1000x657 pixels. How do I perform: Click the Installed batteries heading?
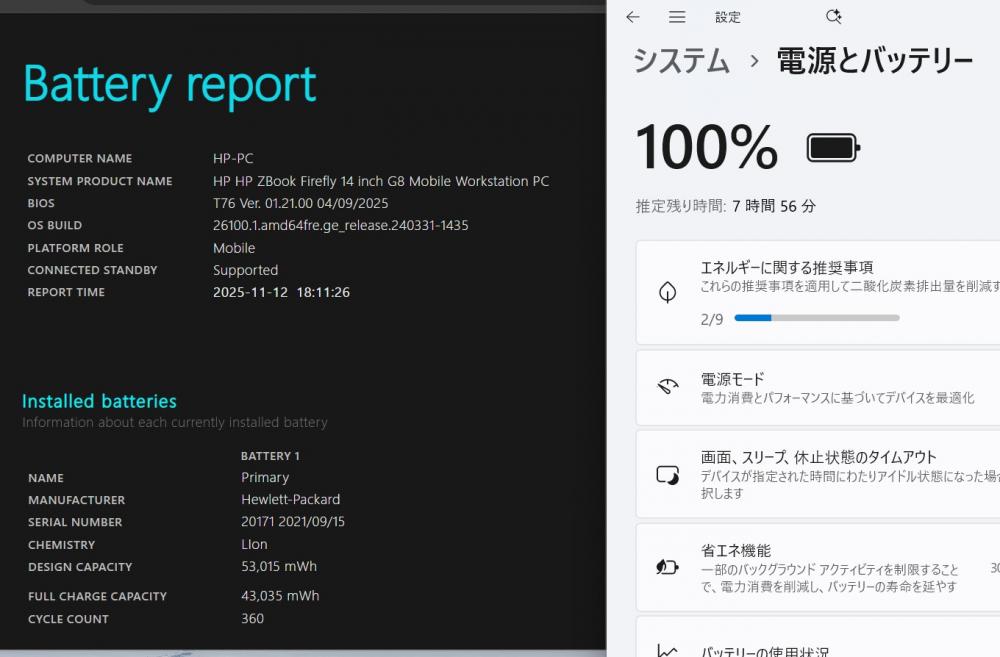point(99,401)
